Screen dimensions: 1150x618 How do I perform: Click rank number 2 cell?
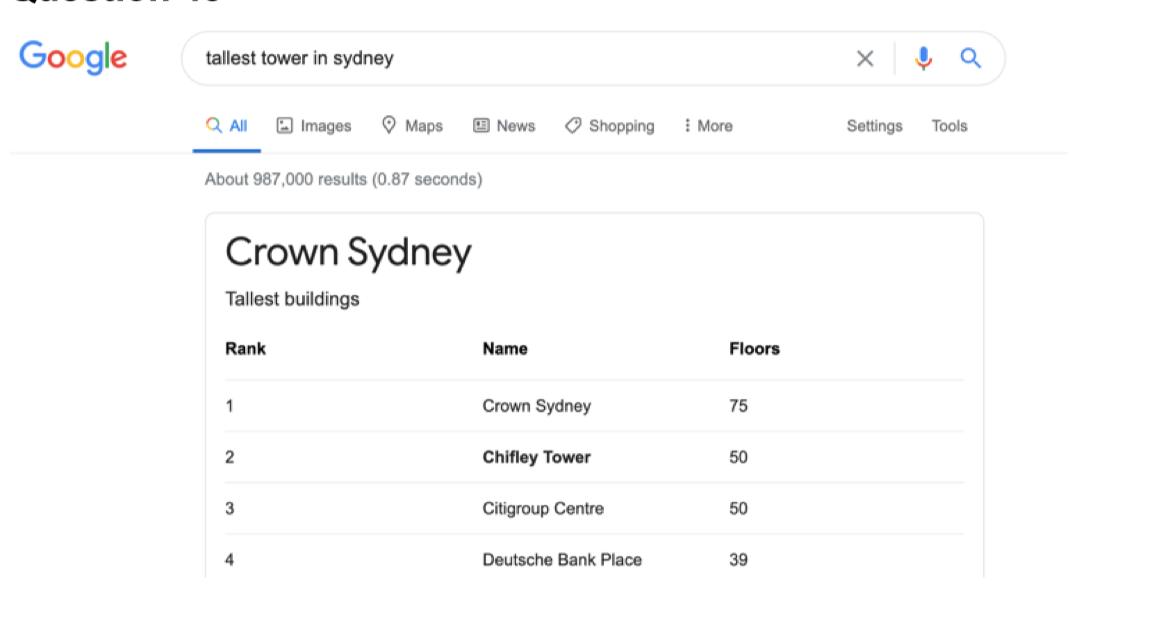[x=230, y=457]
